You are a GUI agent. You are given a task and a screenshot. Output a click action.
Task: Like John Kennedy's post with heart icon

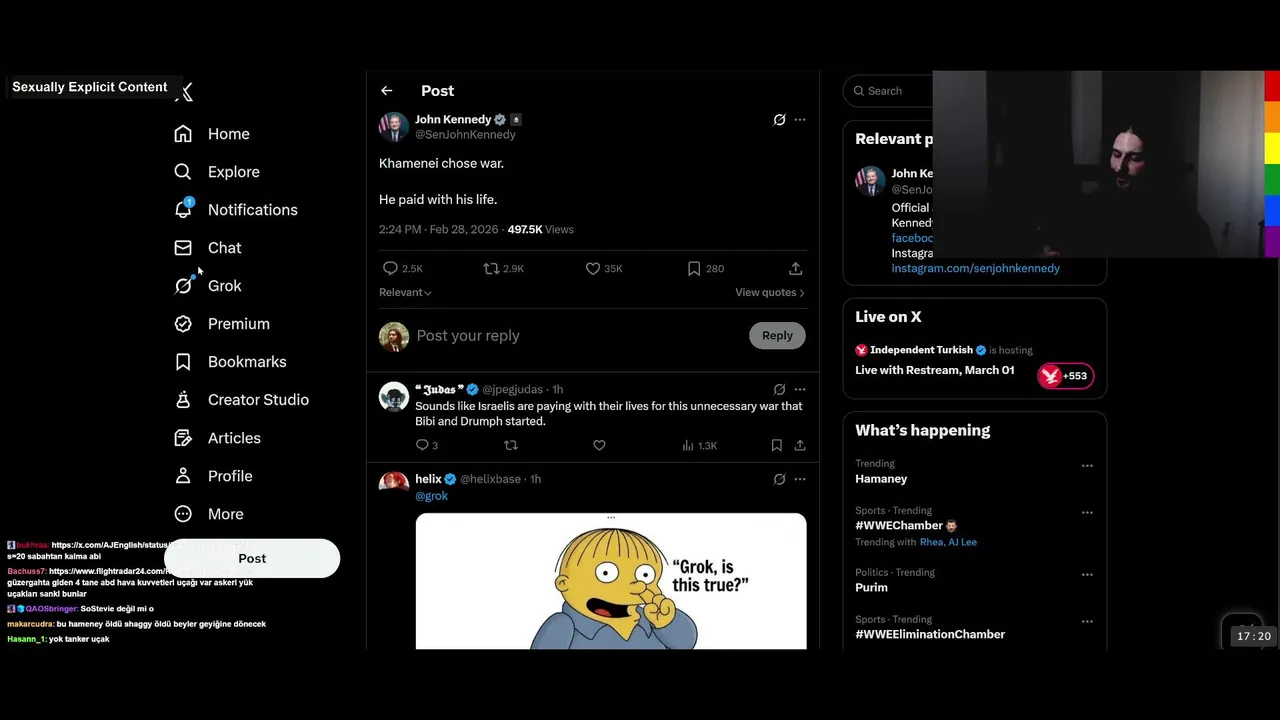point(593,268)
